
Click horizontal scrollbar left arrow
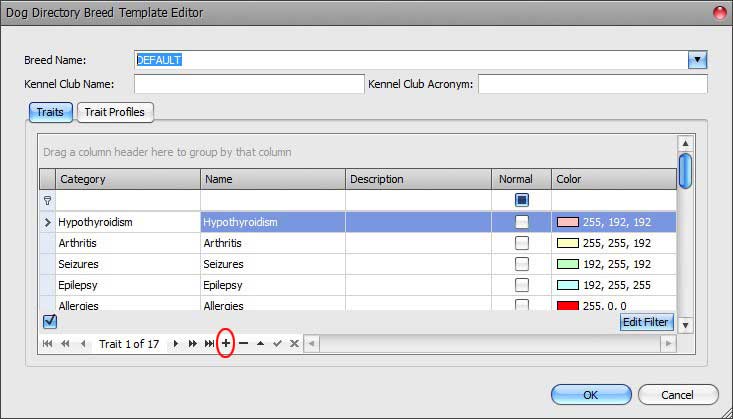(x=311, y=344)
